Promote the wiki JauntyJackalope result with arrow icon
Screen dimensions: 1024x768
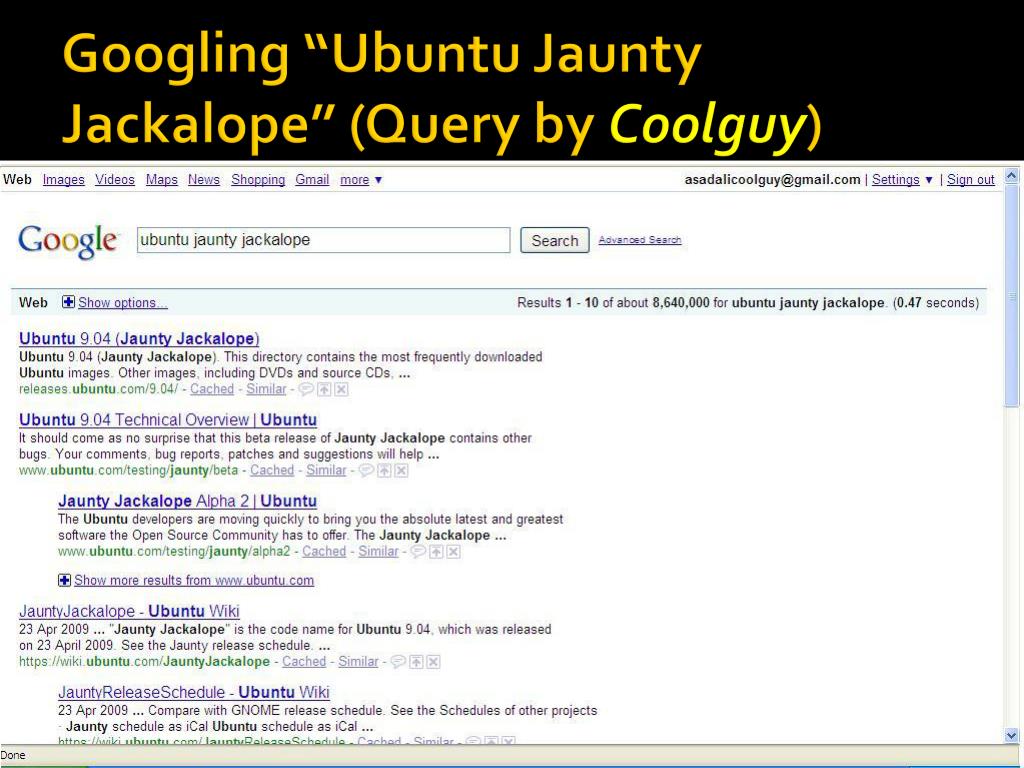pyautogui.click(x=416, y=662)
